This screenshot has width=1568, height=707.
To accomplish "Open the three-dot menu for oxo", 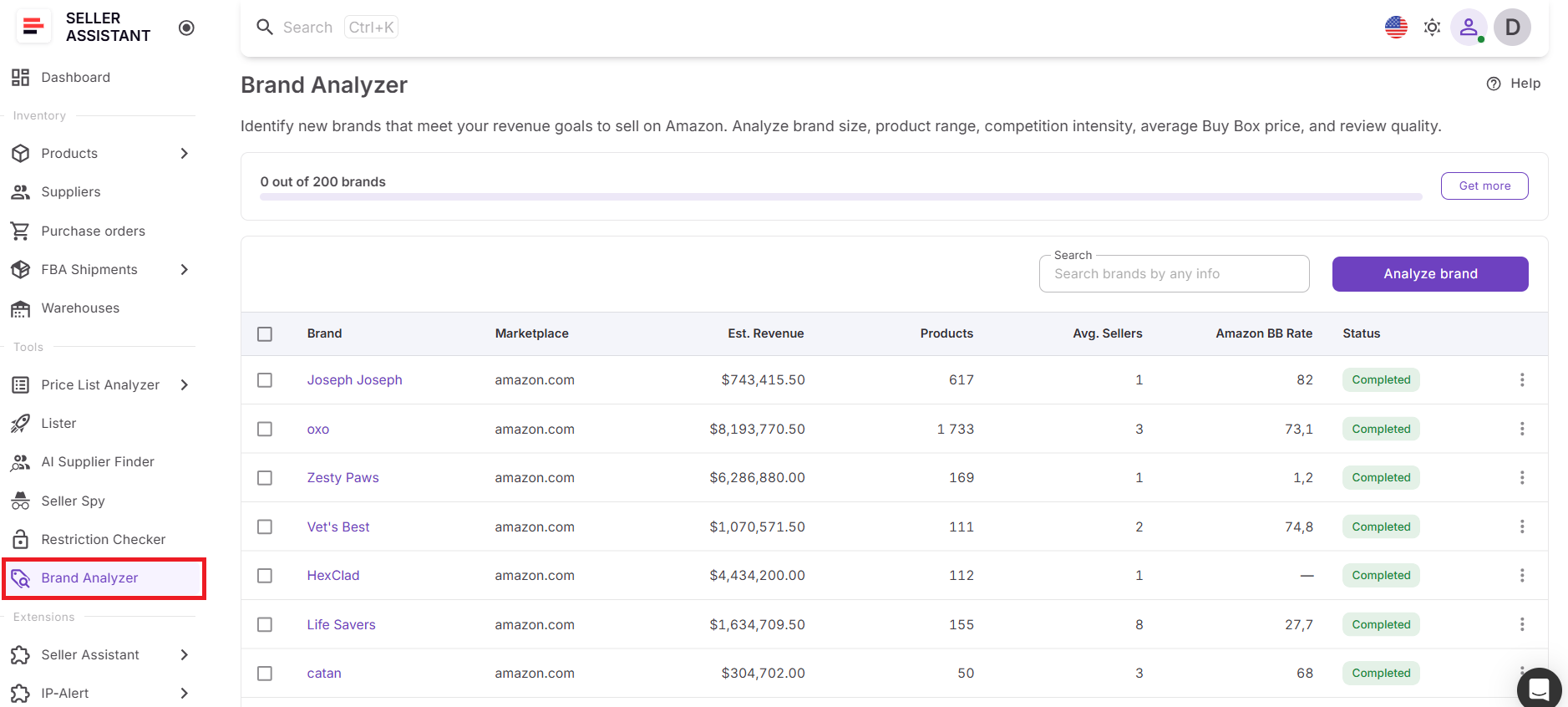I will 1522,429.
